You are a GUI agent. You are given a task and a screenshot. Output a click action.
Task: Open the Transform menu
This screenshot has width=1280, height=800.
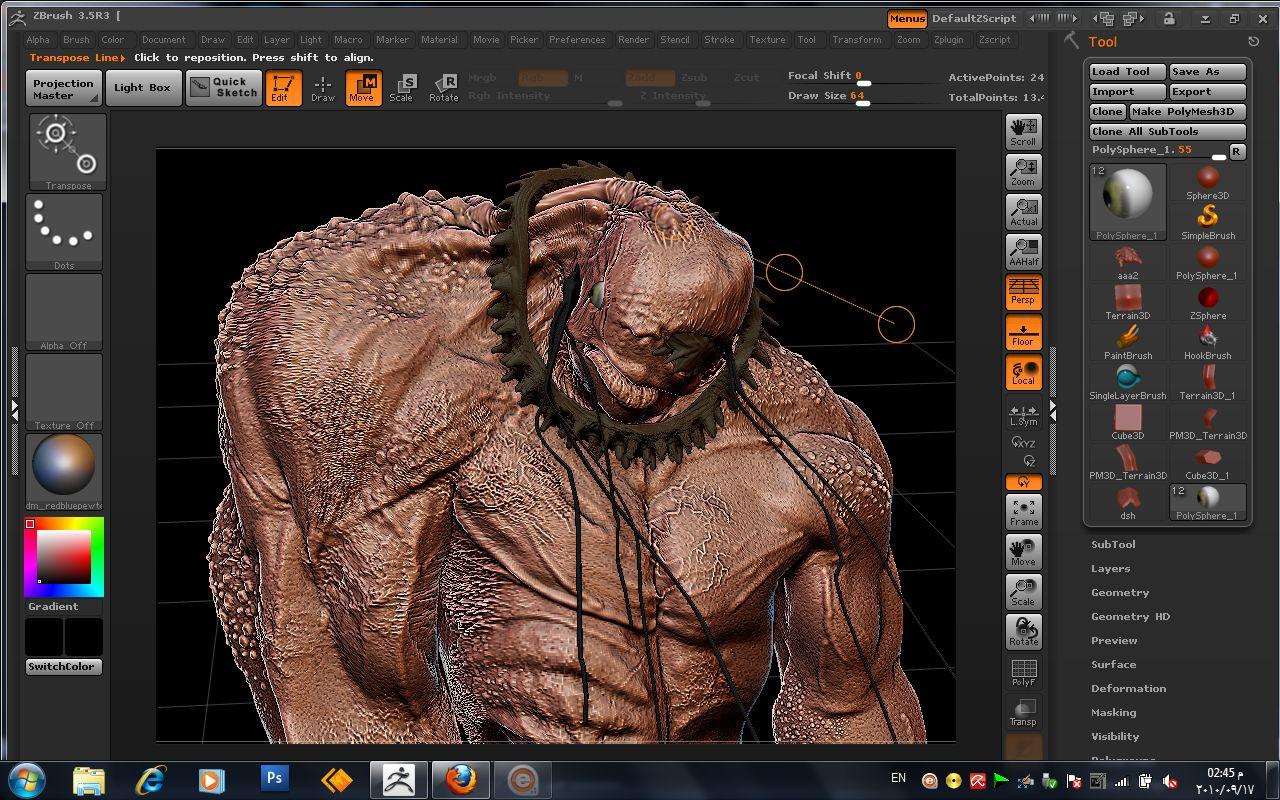pyautogui.click(x=857, y=40)
